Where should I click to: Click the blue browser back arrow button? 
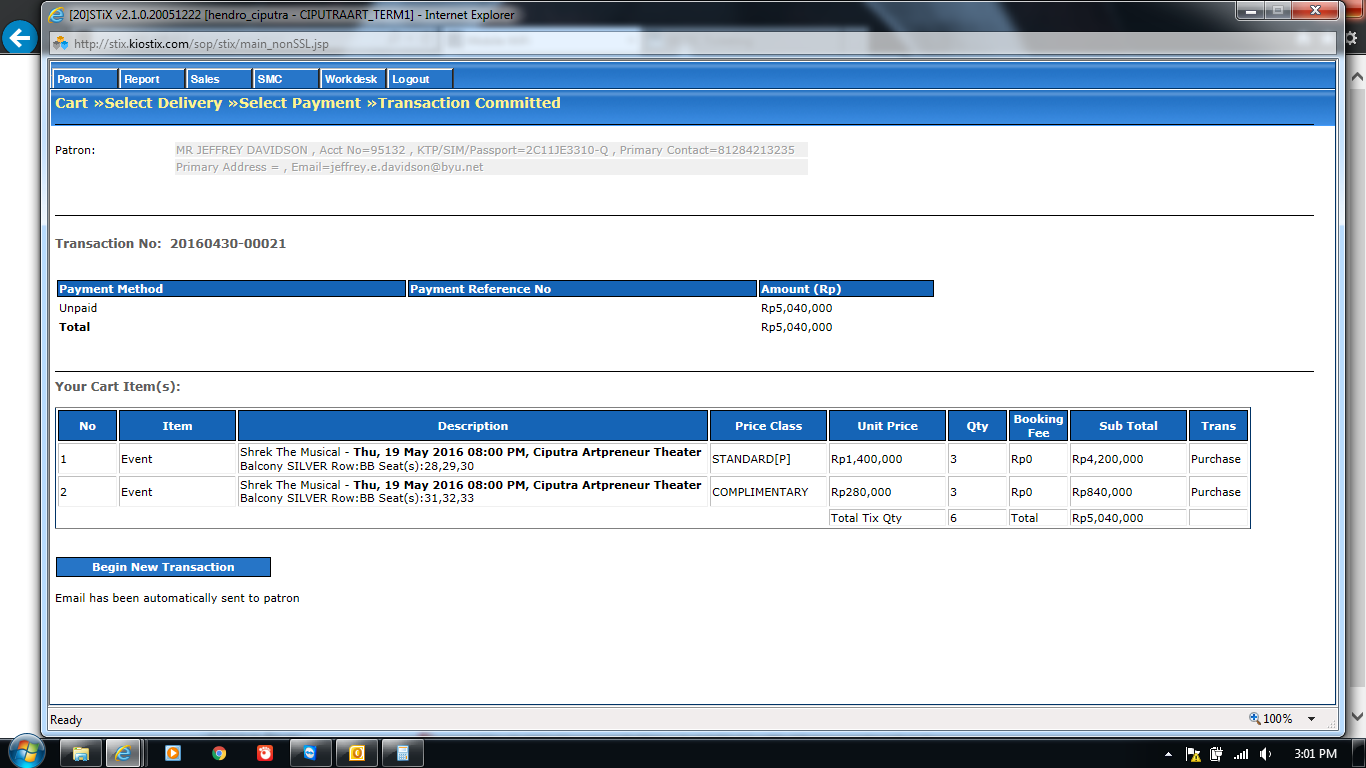click(x=19, y=39)
